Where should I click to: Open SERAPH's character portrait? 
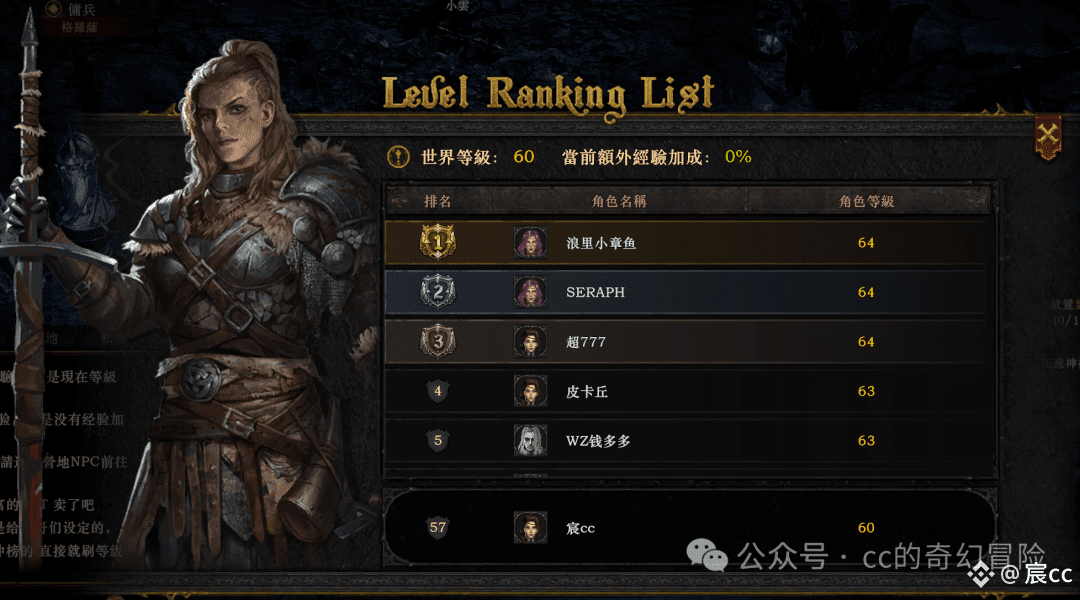[x=530, y=292]
